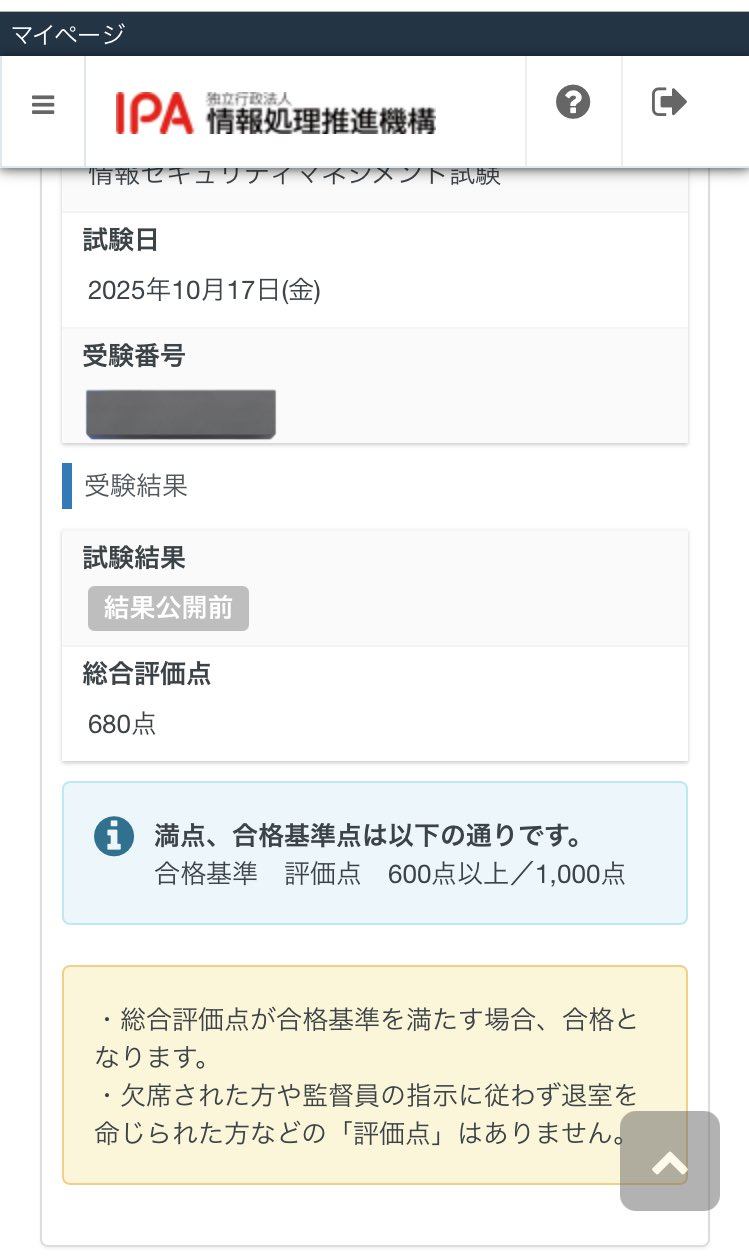Click the blue info circle icon
Screen dimensions: 749x1260
click(114, 836)
